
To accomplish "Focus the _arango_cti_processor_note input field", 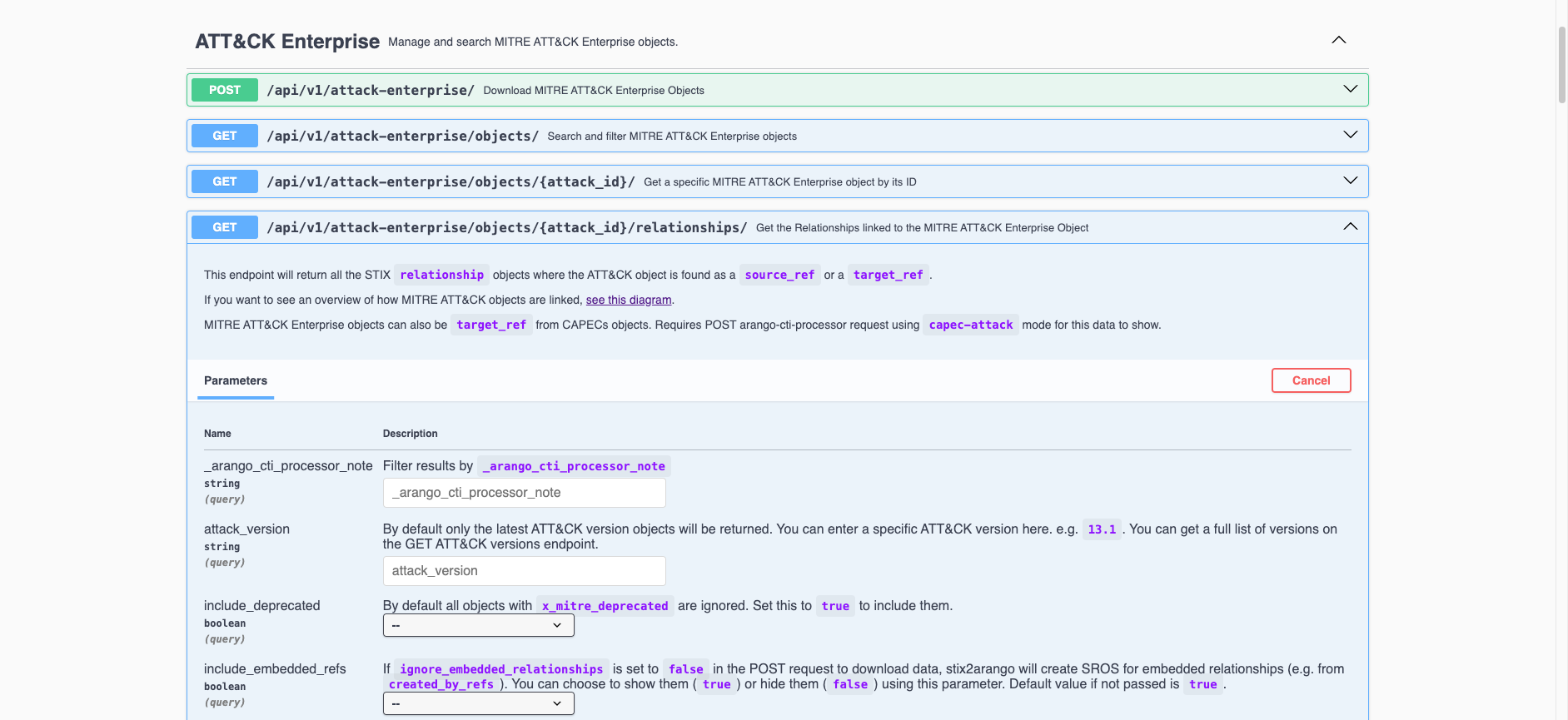I will (x=524, y=493).
